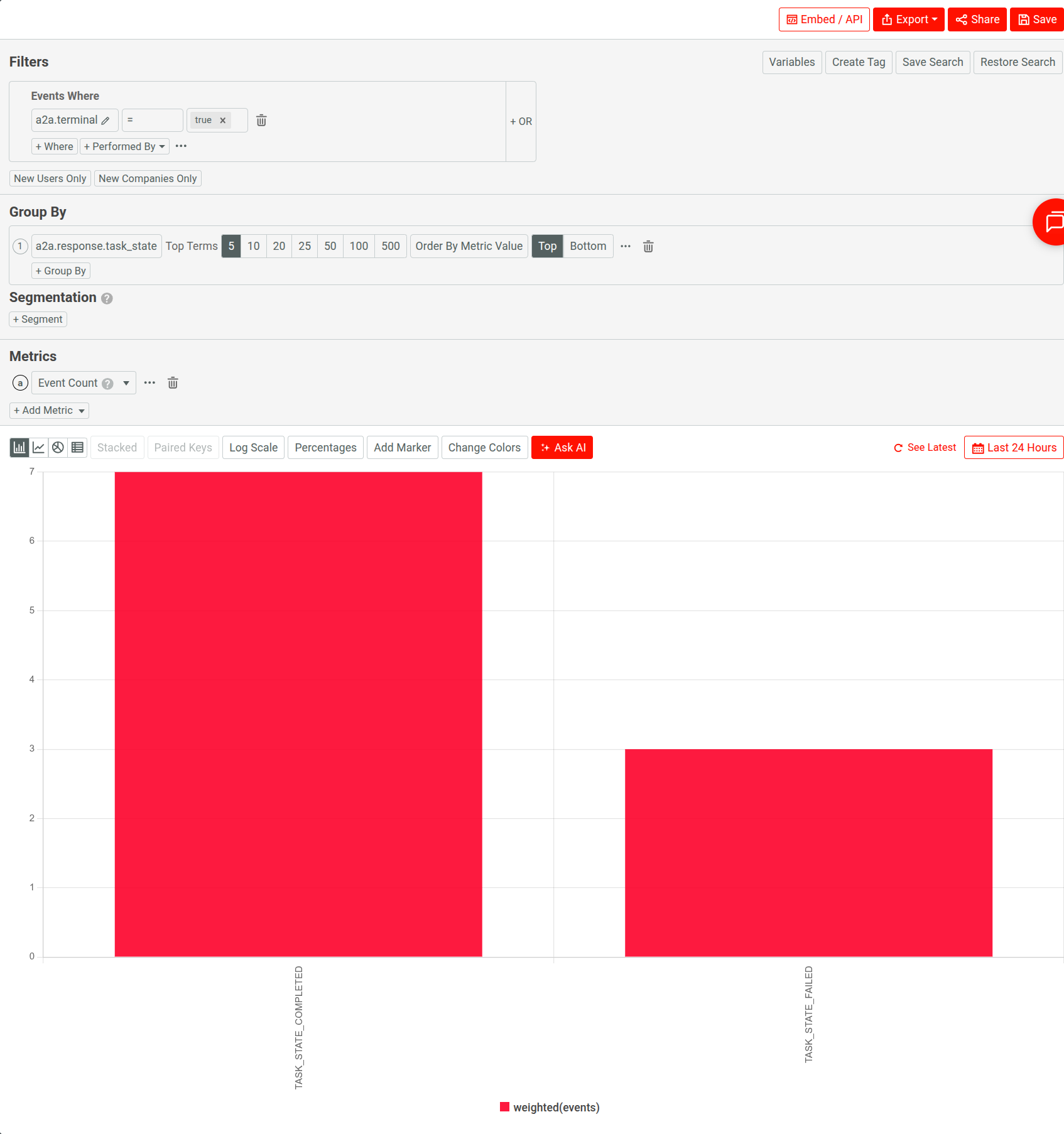Add another Group By
Viewport: 1064px width, 1134px height.
(x=61, y=271)
